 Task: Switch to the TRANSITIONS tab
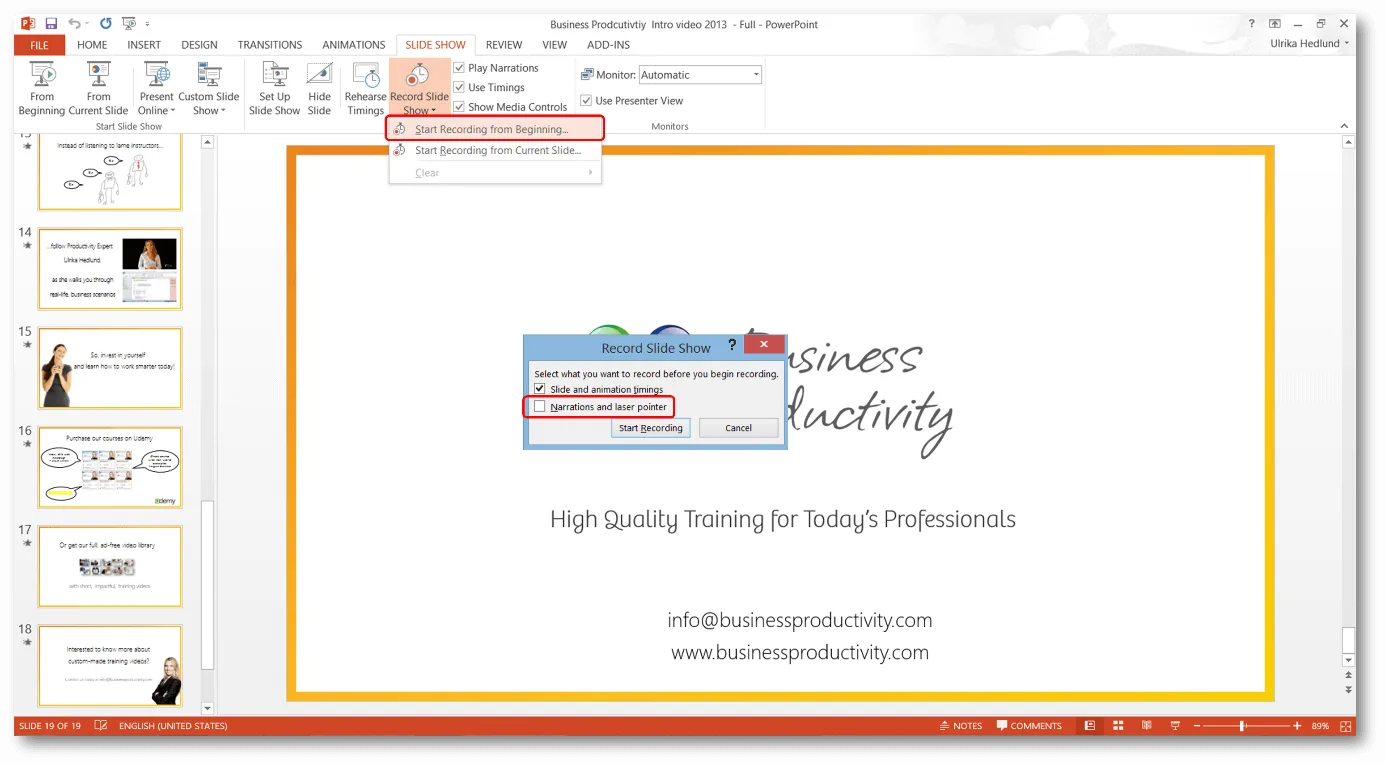click(x=270, y=45)
